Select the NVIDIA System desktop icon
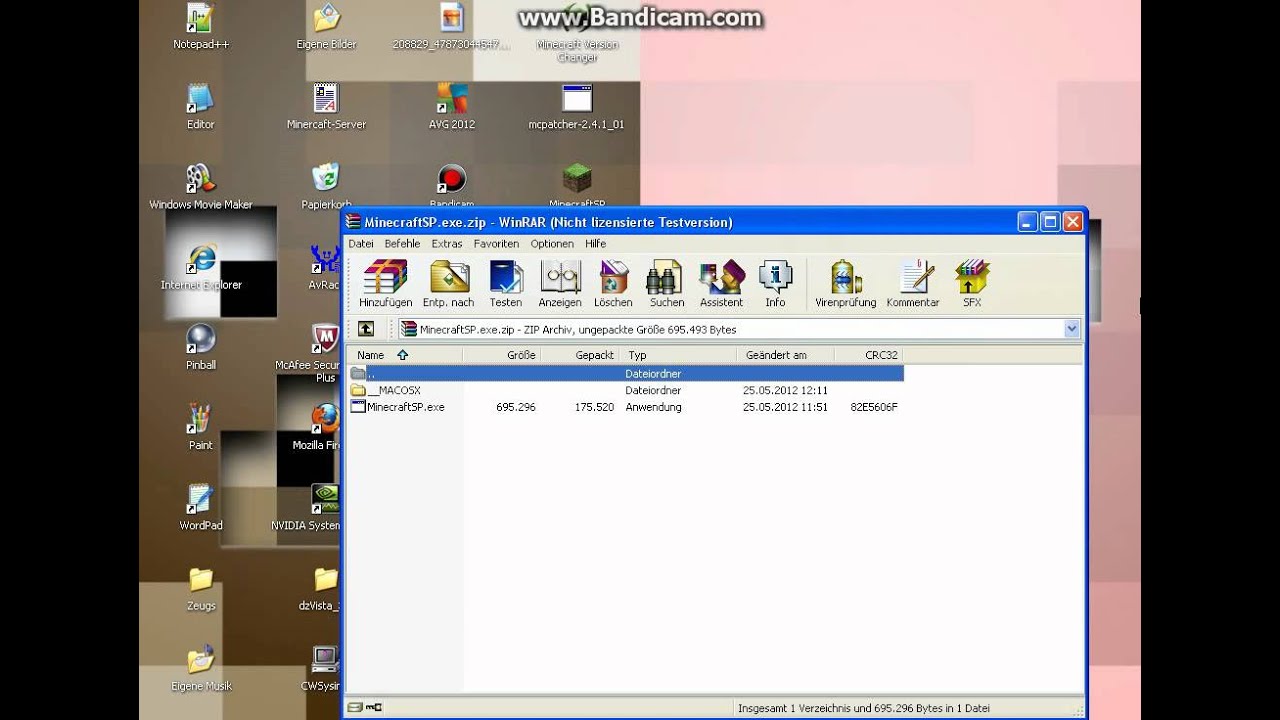The width and height of the screenshot is (1280, 720). click(x=307, y=508)
